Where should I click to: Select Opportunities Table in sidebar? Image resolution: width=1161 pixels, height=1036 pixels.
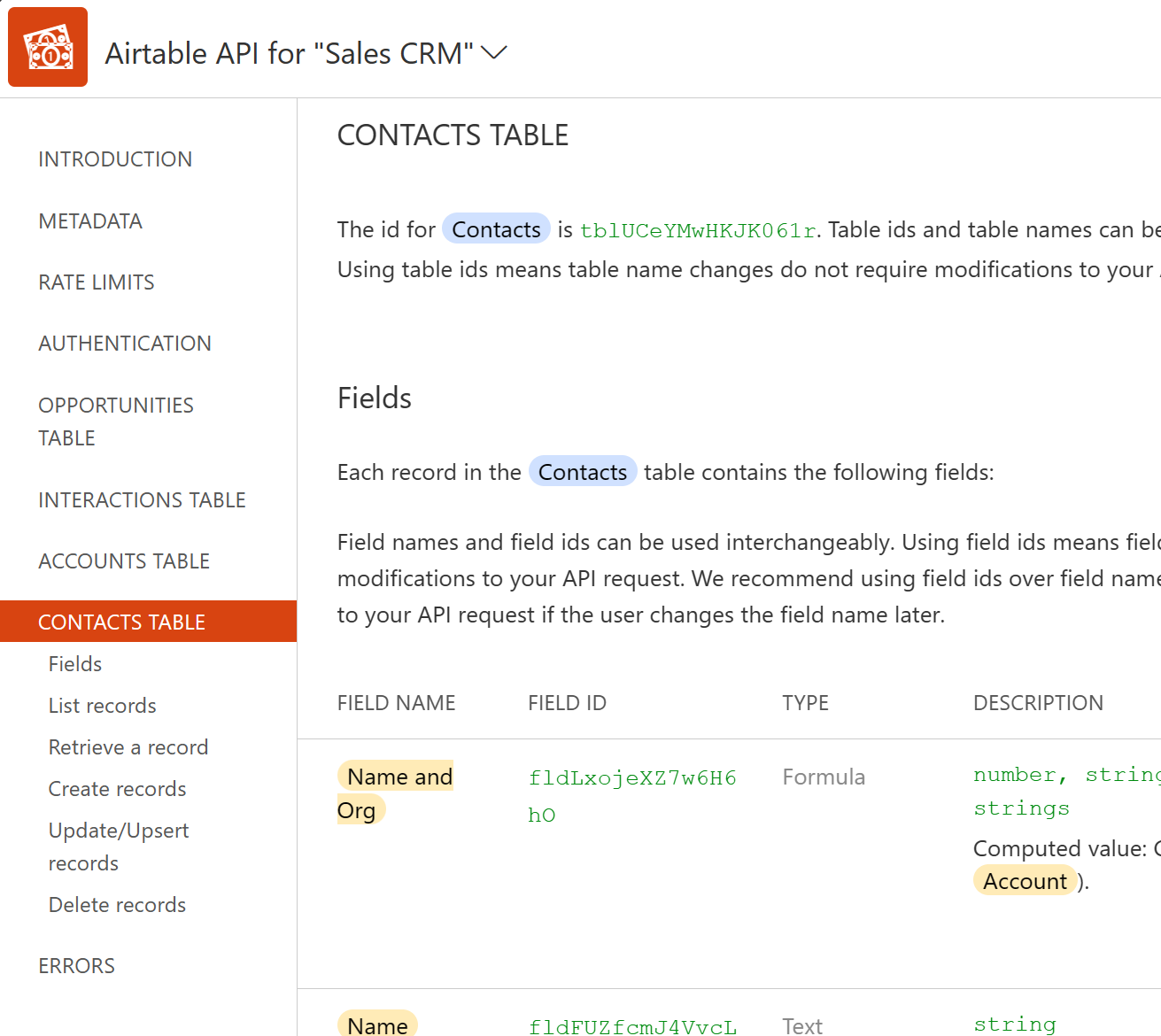(x=116, y=421)
